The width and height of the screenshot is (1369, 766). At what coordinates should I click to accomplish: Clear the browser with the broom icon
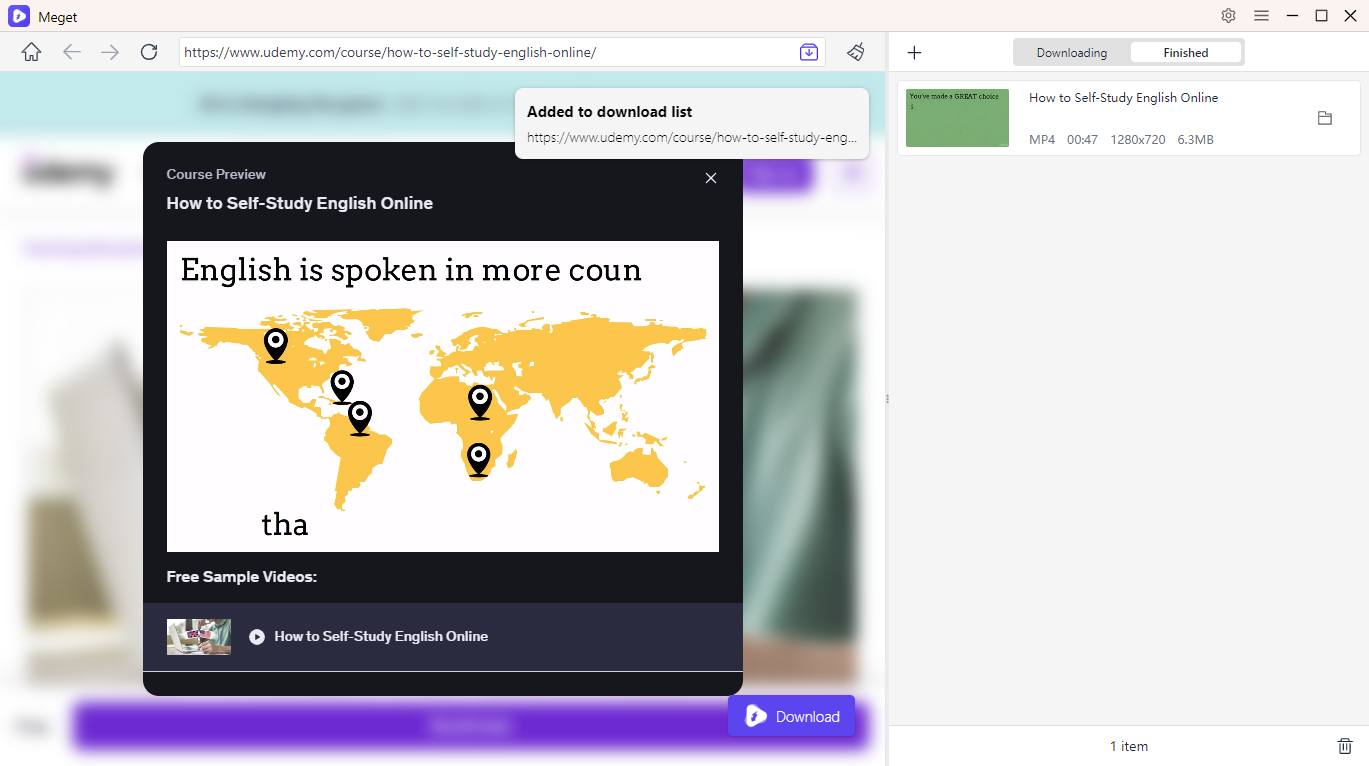point(856,52)
